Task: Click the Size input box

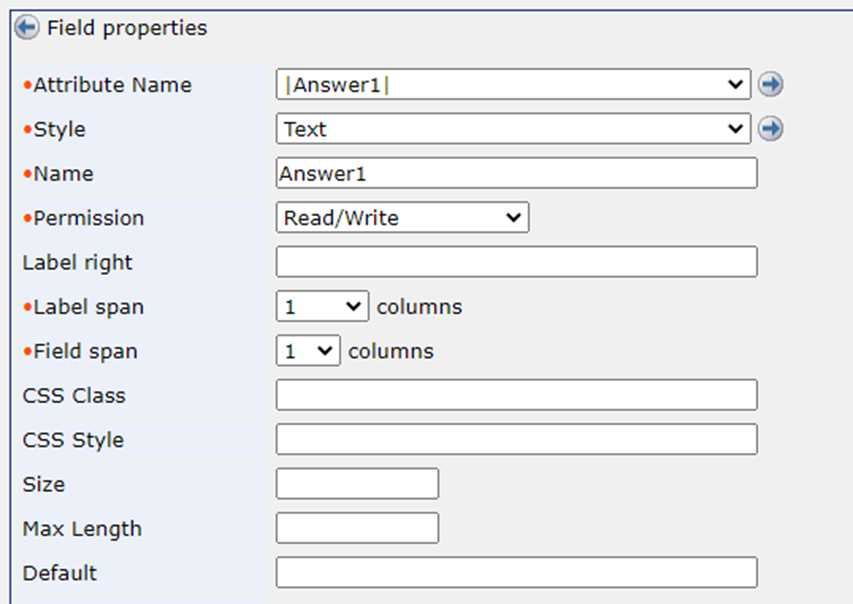Action: coord(357,484)
